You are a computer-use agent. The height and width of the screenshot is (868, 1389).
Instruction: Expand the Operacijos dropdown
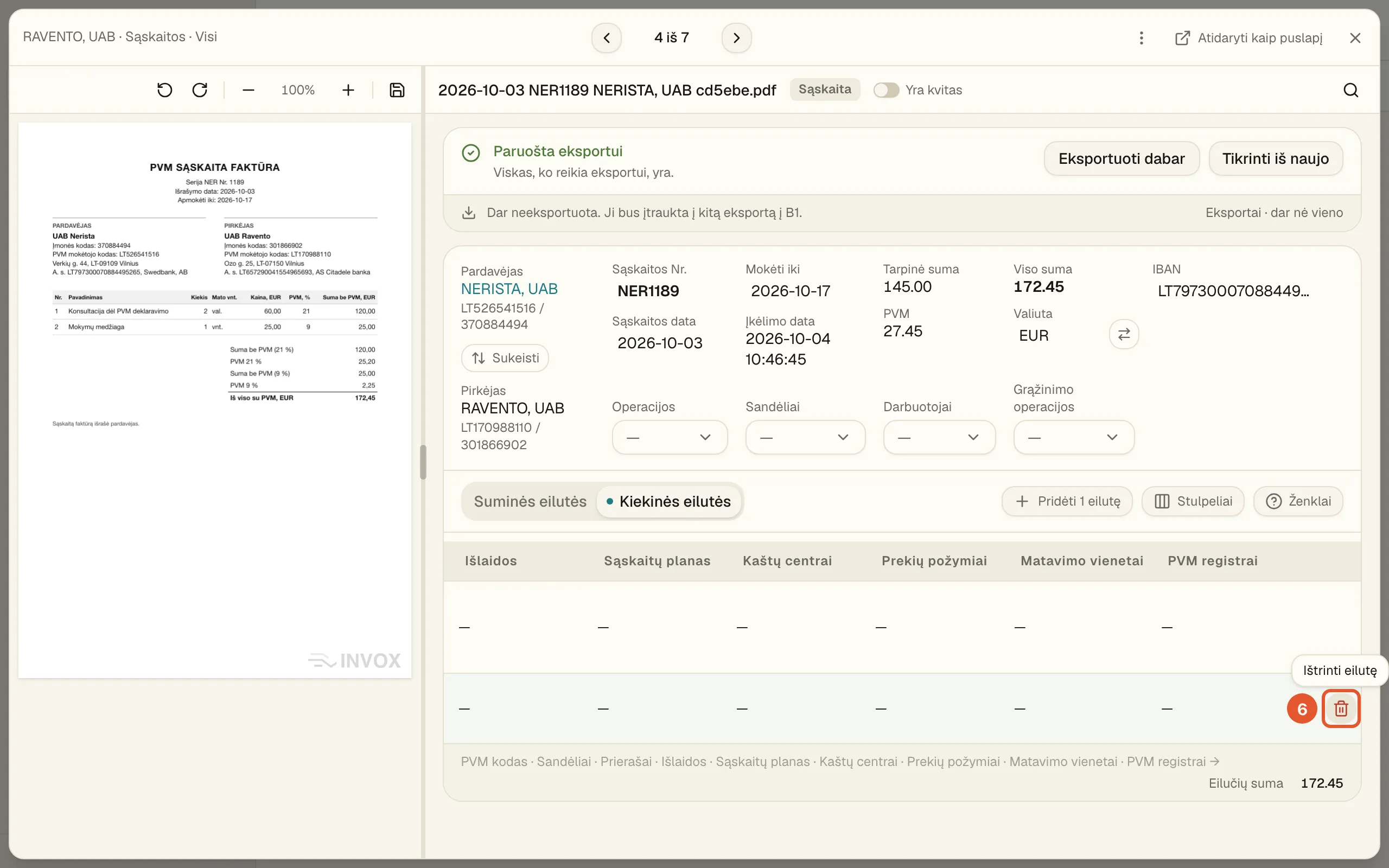coord(669,437)
